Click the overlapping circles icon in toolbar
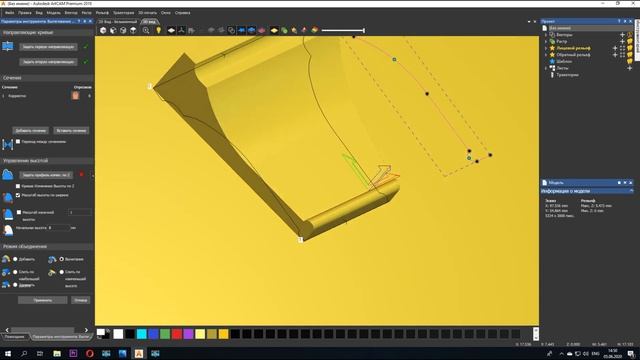640x360 pixels. [x=231, y=30]
